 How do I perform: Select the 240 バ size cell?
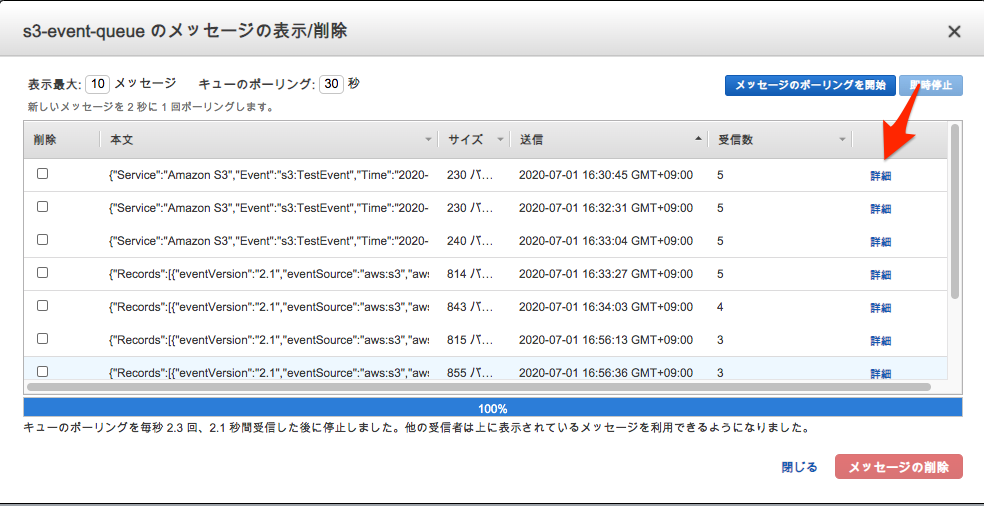[x=469, y=241]
